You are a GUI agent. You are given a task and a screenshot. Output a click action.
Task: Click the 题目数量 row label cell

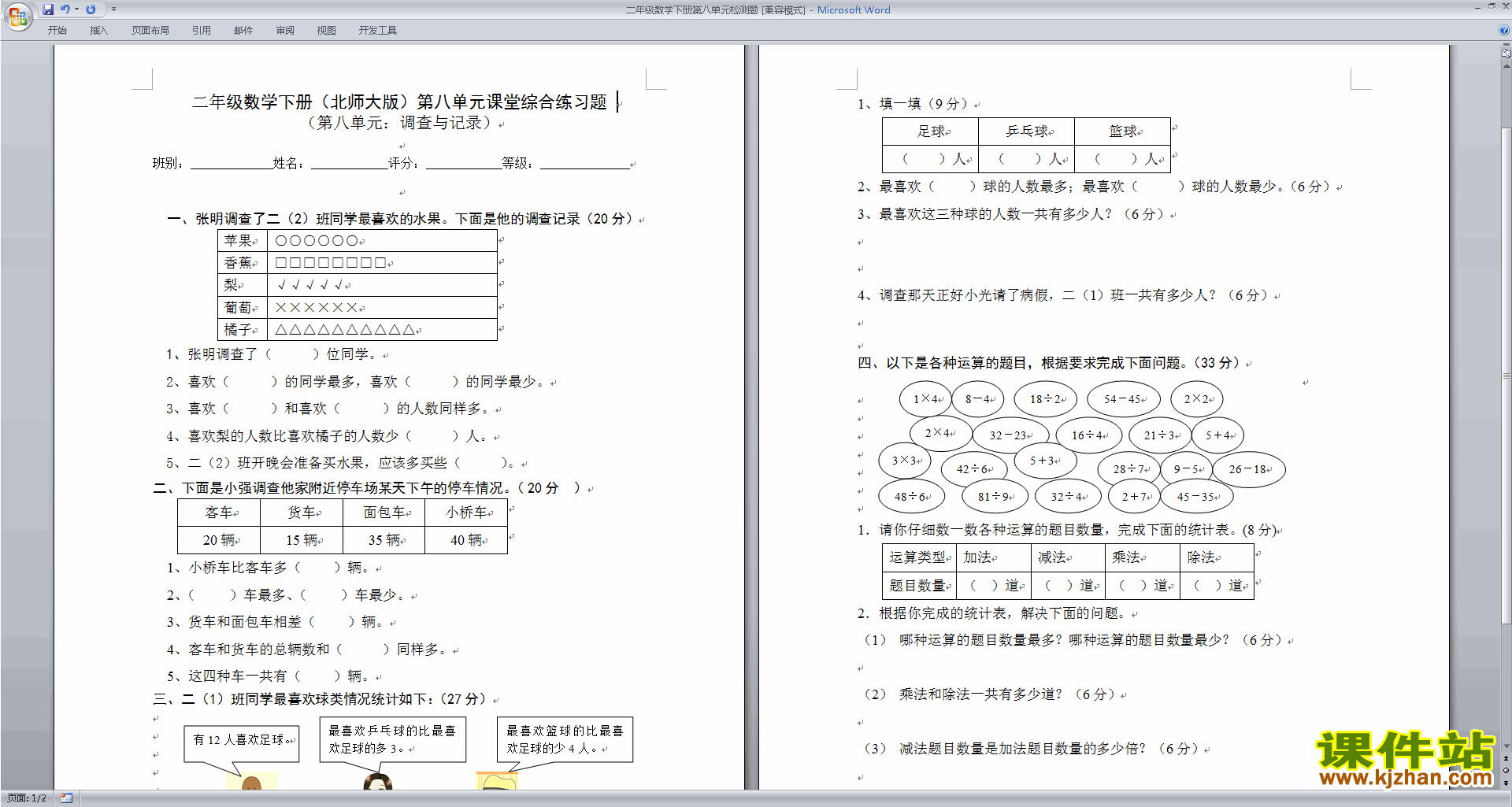click(x=919, y=585)
